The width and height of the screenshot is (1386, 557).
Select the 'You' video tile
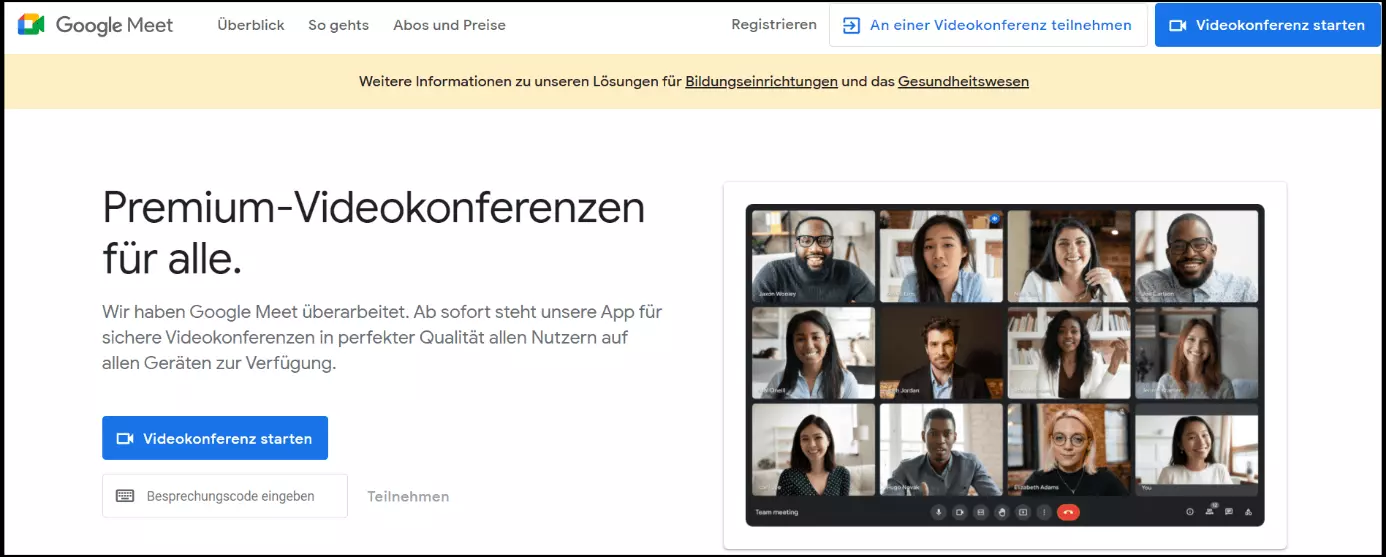pyautogui.click(x=1196, y=450)
